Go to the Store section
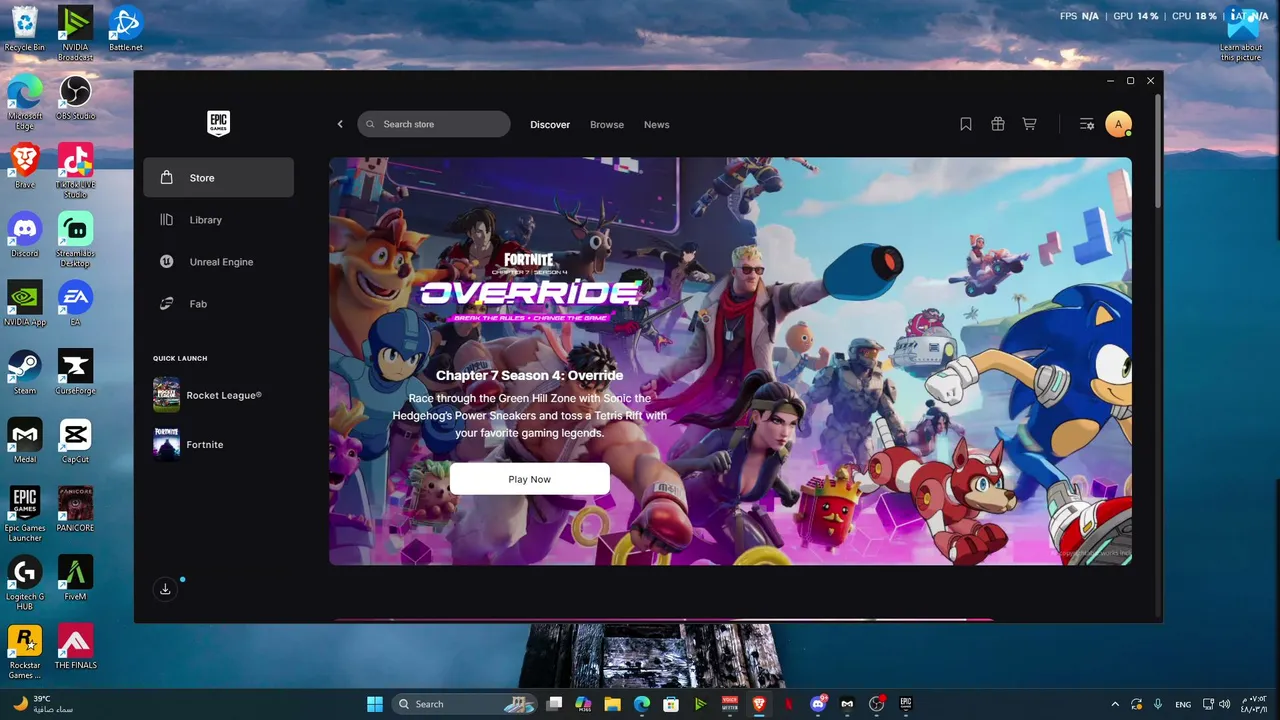The width and height of the screenshot is (1280, 720). coord(218,178)
